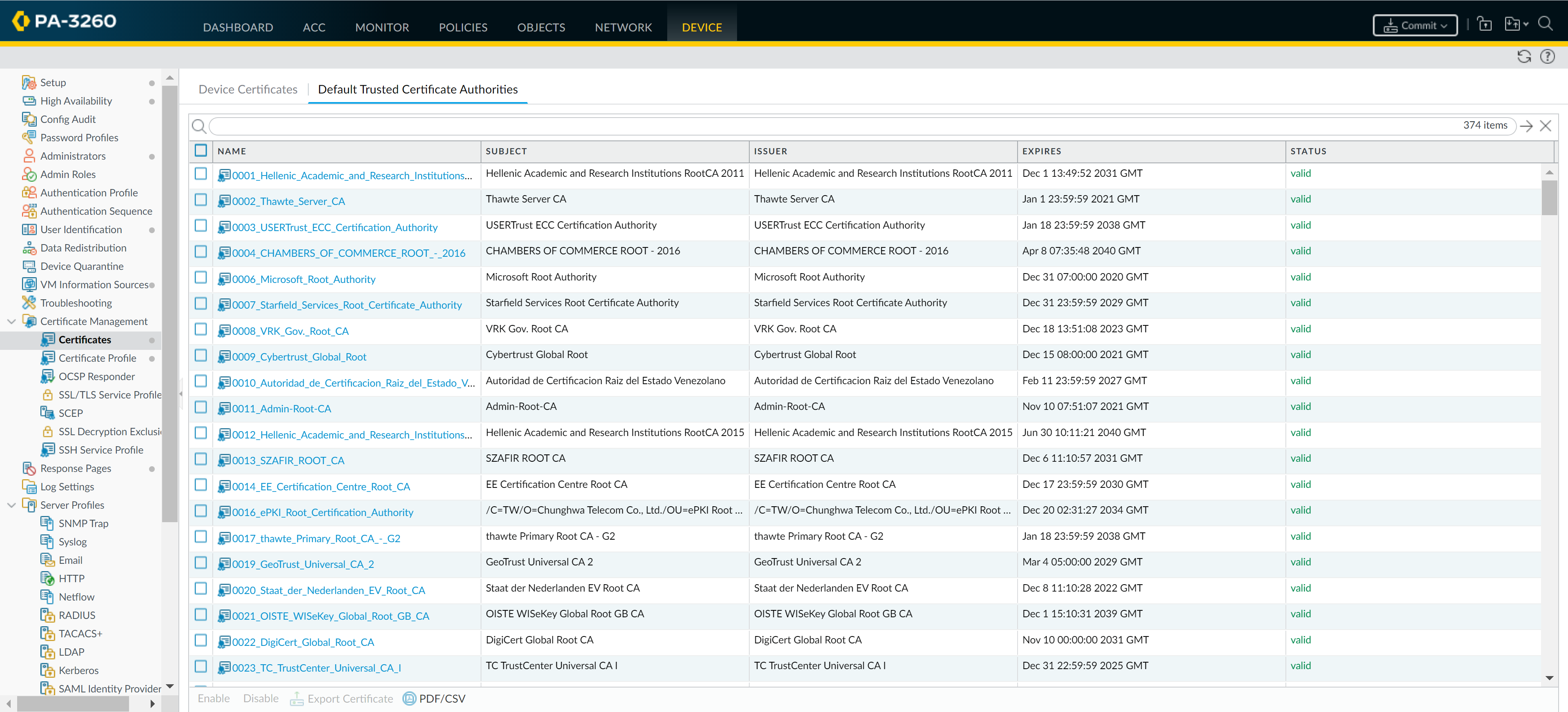Click the refresh icon in toolbar
Viewport: 1568px width, 712px height.
[1523, 57]
